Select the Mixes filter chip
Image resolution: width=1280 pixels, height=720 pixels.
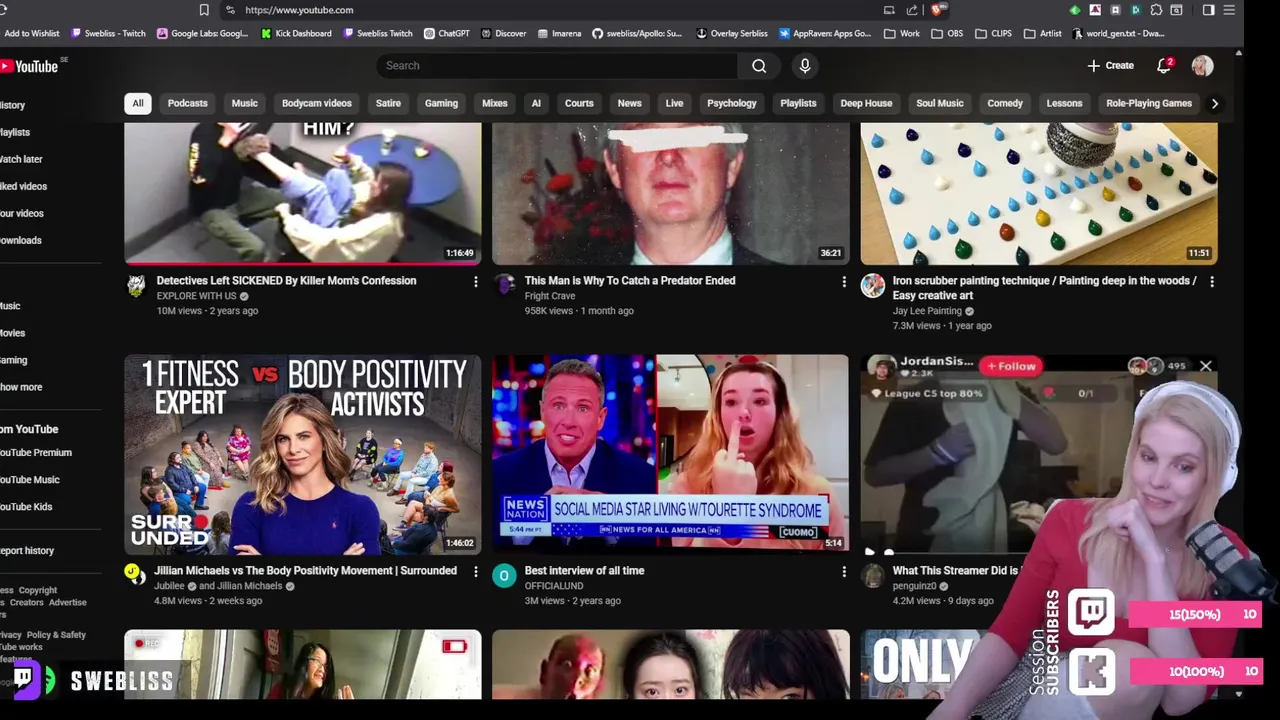tap(495, 103)
